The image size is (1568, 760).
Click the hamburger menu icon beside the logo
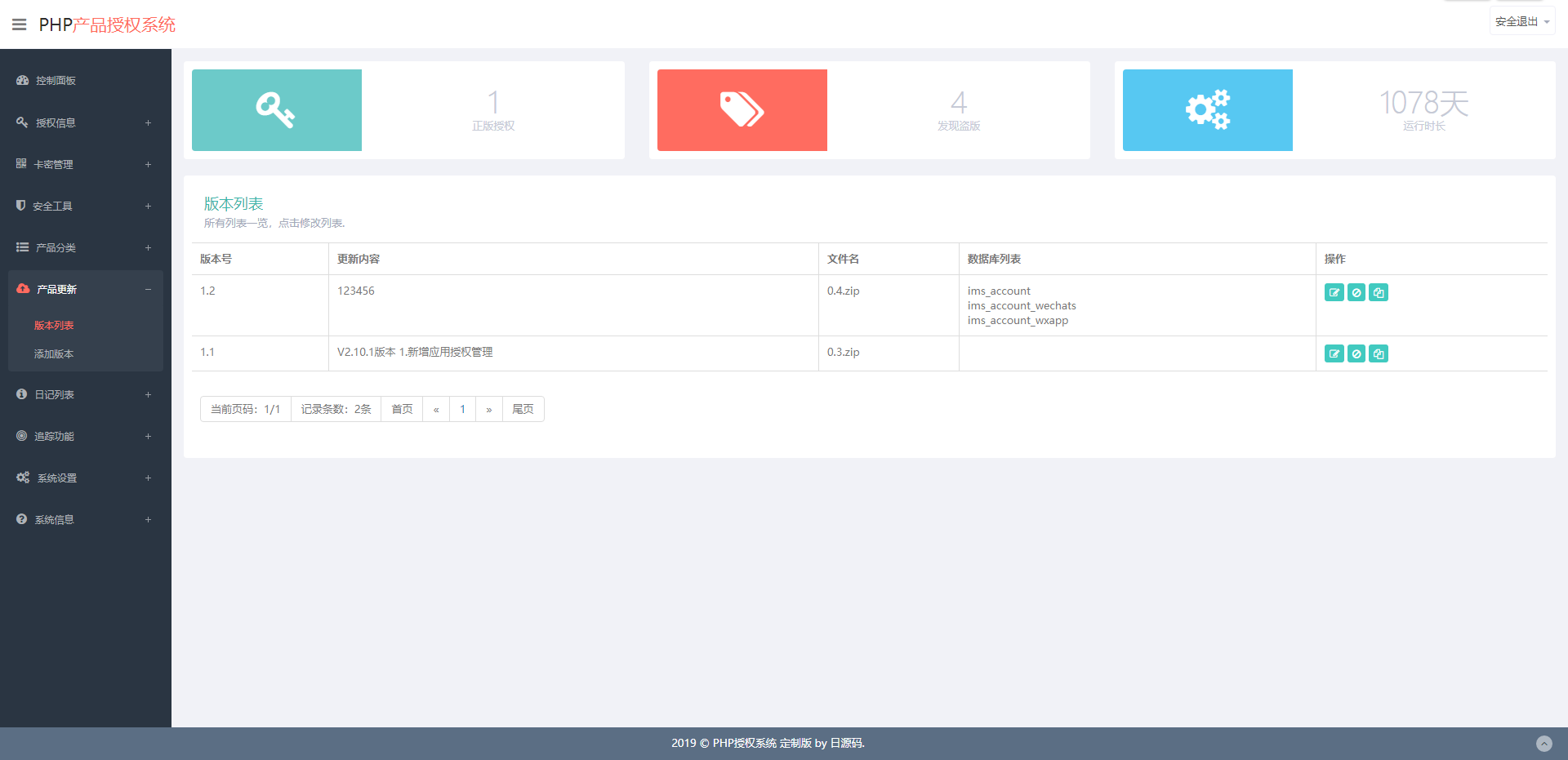(x=19, y=24)
